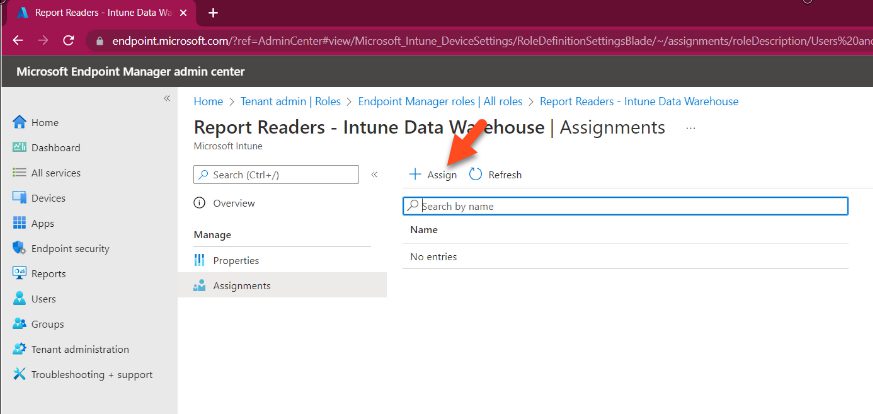873x414 pixels.
Task: Click the No entries row text
Action: pyautogui.click(x=433, y=257)
